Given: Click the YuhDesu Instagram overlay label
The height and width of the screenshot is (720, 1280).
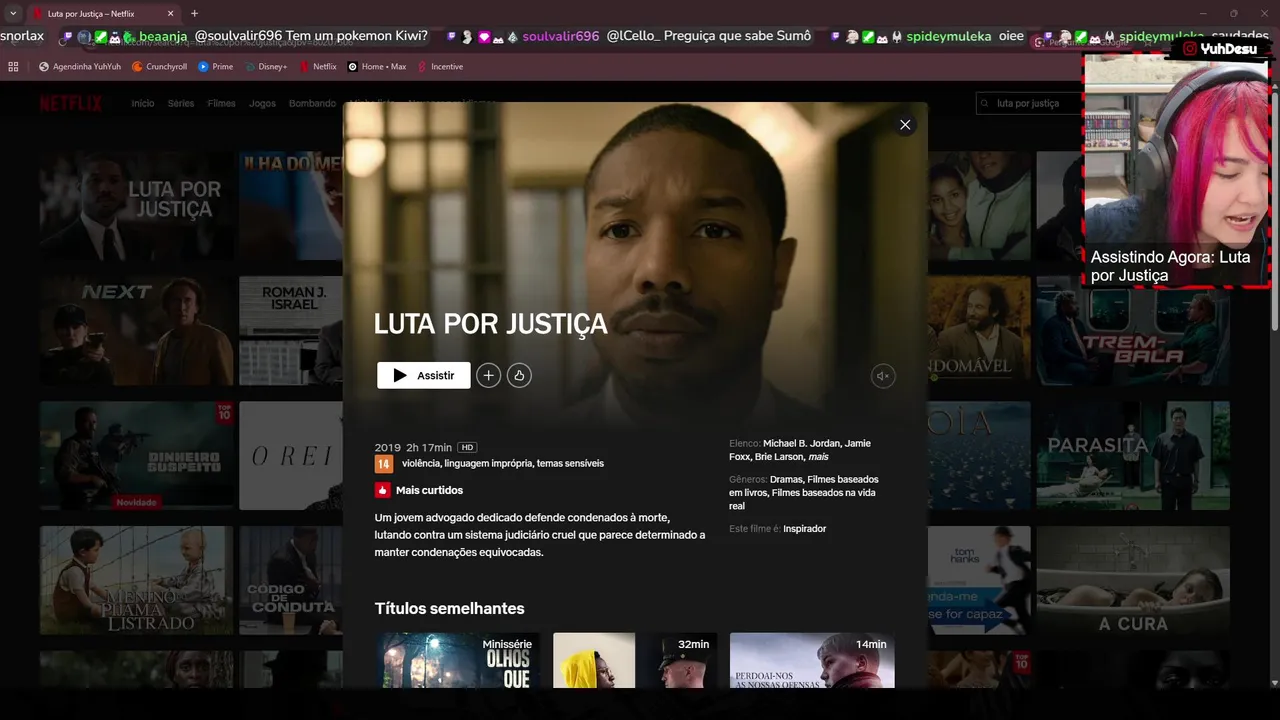Looking at the screenshot, I should (1219, 48).
